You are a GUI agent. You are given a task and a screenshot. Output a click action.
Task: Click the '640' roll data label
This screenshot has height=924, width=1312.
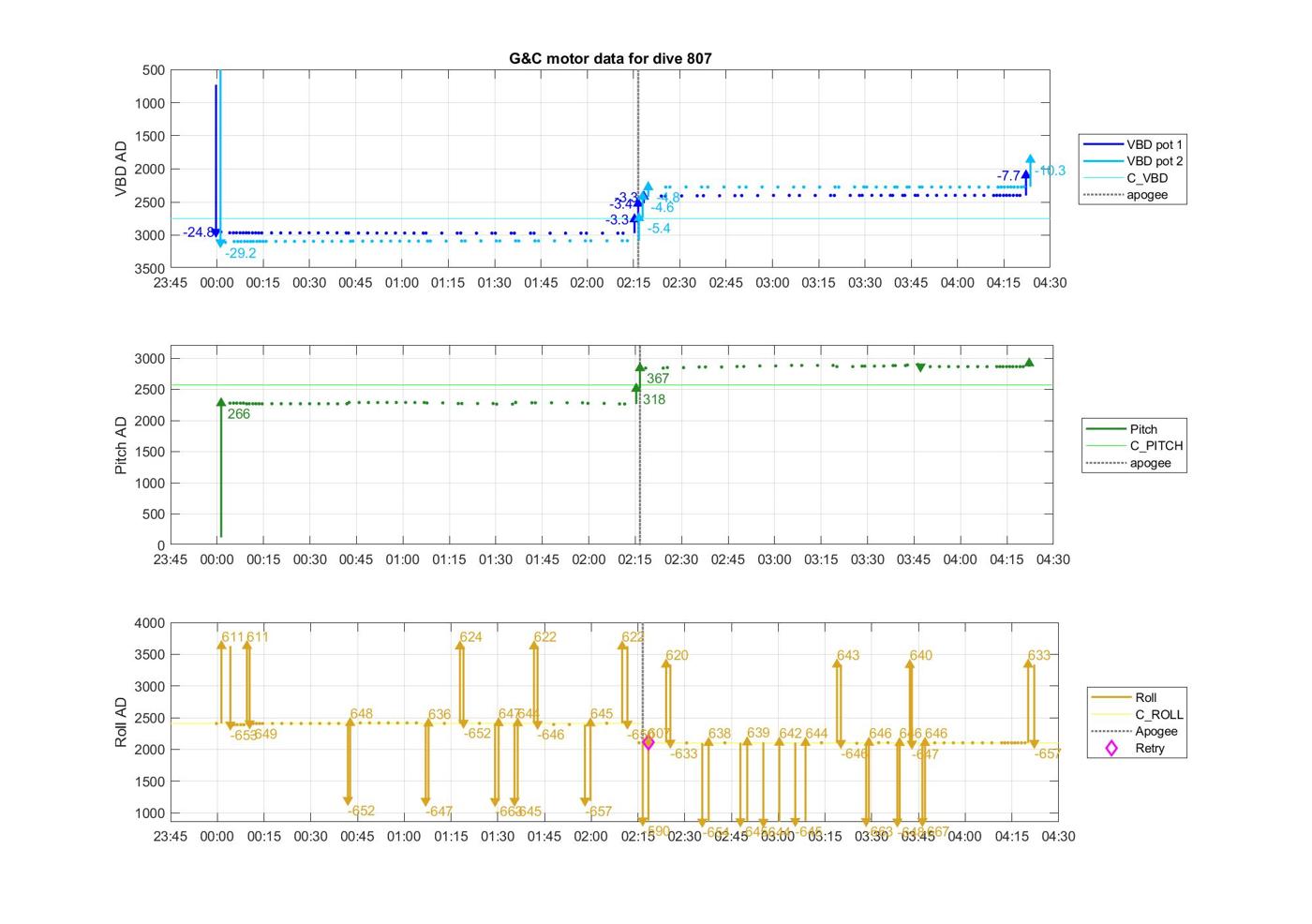[x=921, y=656]
